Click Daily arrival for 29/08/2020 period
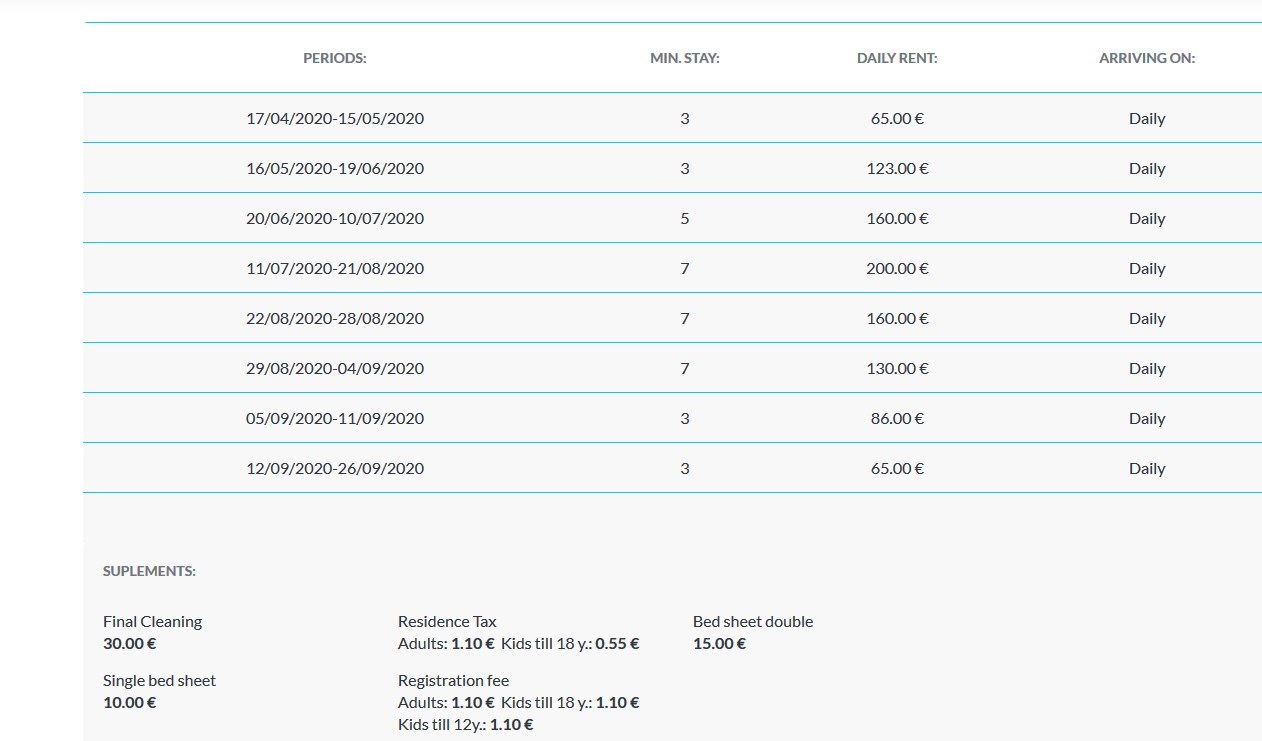 [1147, 368]
